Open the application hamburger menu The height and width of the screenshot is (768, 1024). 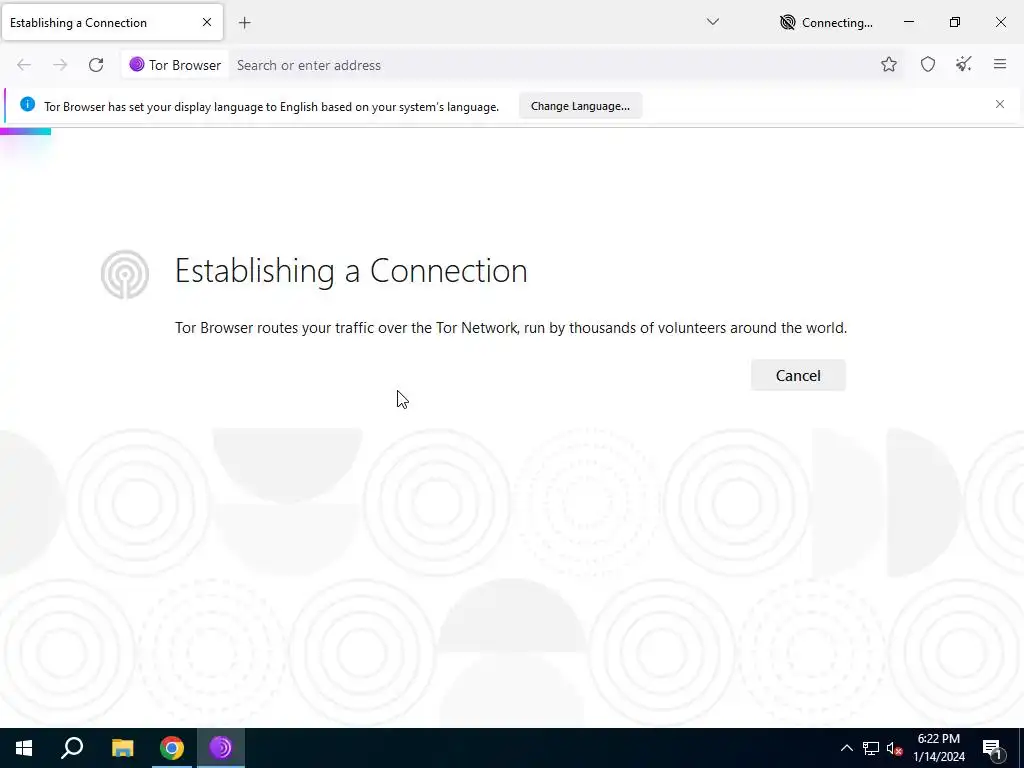(1000, 64)
